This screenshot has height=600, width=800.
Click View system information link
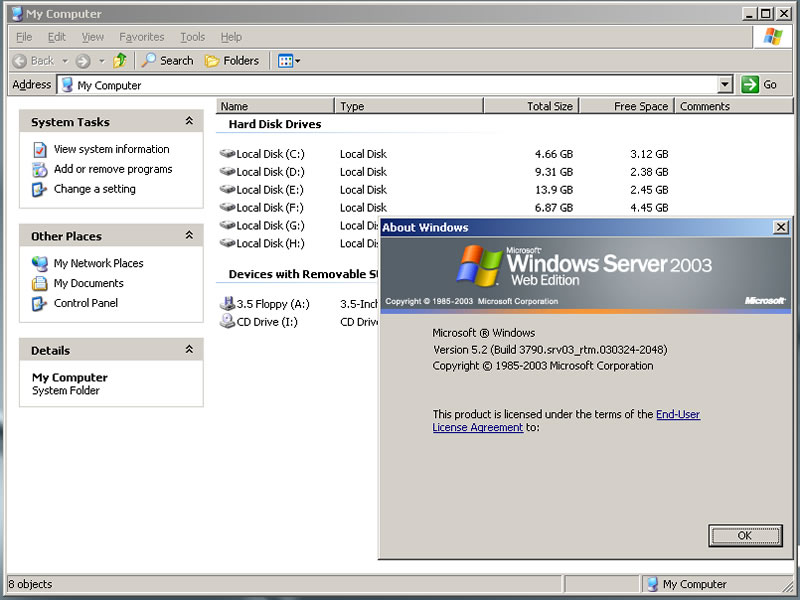112,149
